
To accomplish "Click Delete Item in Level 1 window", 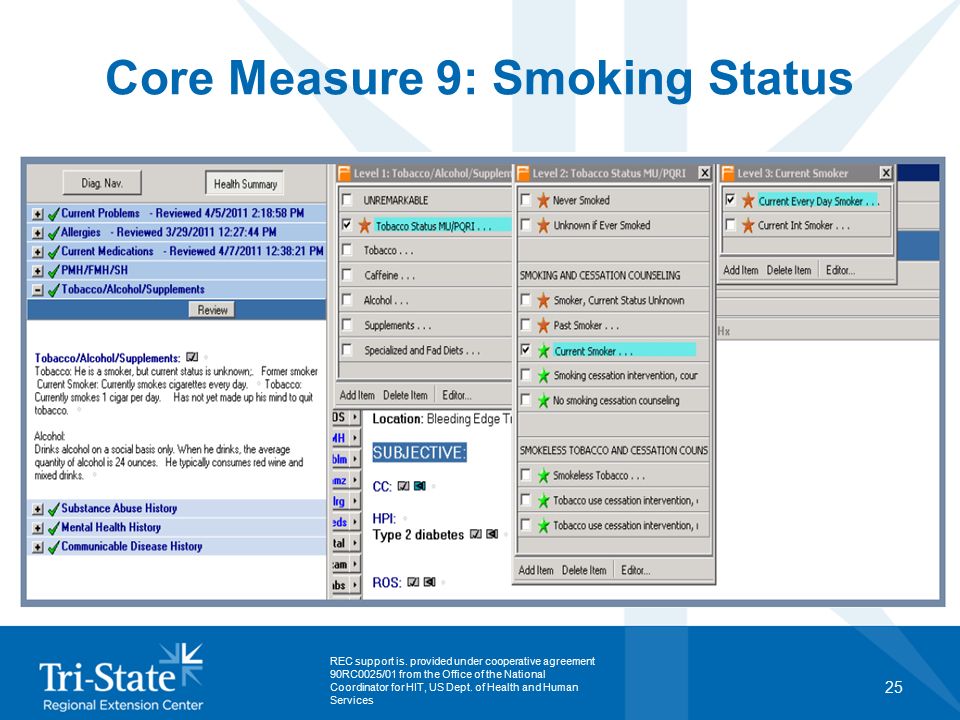I will click(405, 396).
